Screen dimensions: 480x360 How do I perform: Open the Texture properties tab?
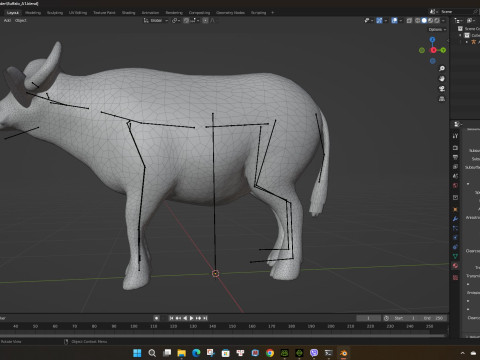coord(455,277)
